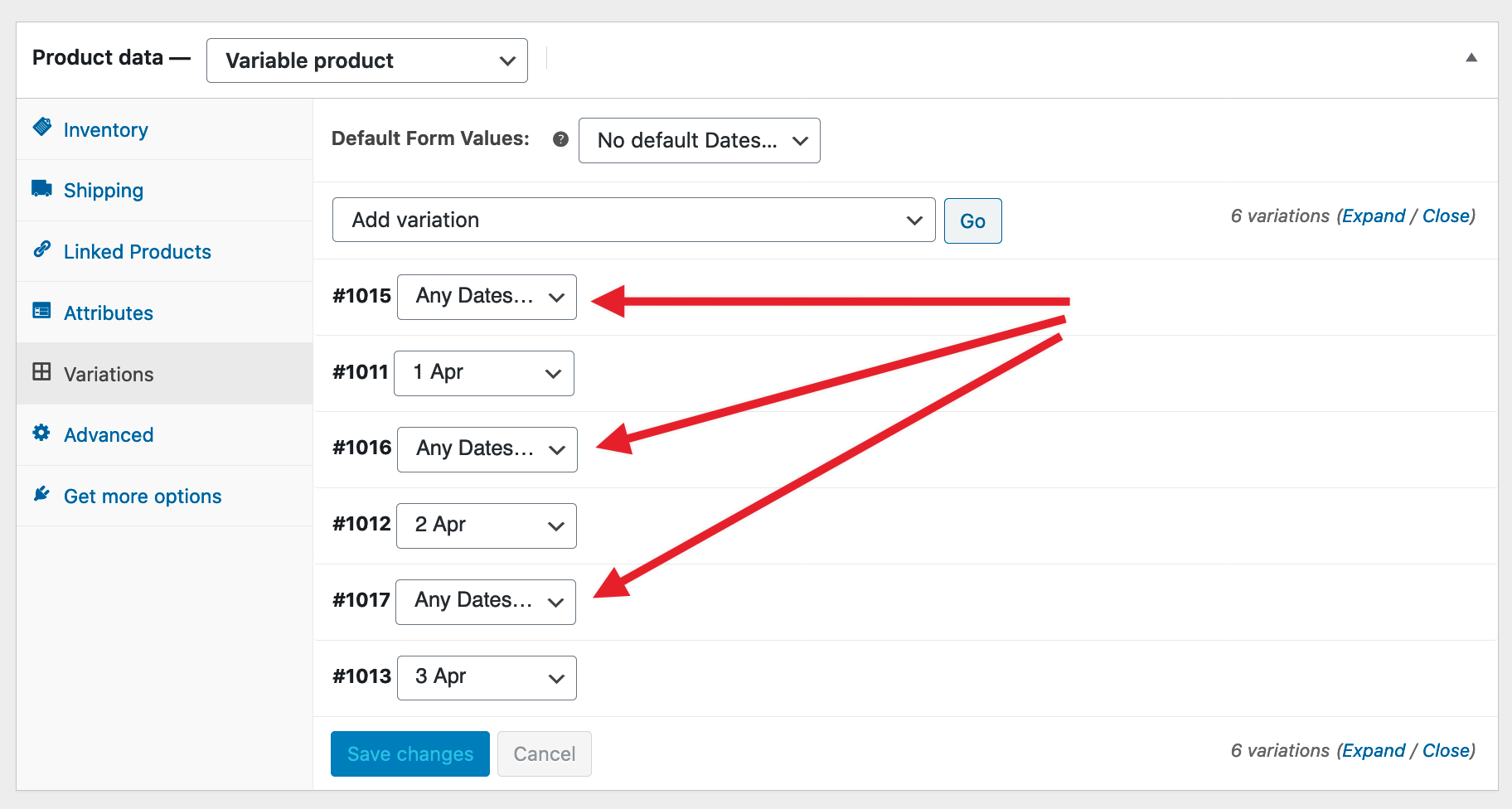Open the 1 Apr dropdown for variation #1011
Screen dimensions: 1512x809
point(484,373)
